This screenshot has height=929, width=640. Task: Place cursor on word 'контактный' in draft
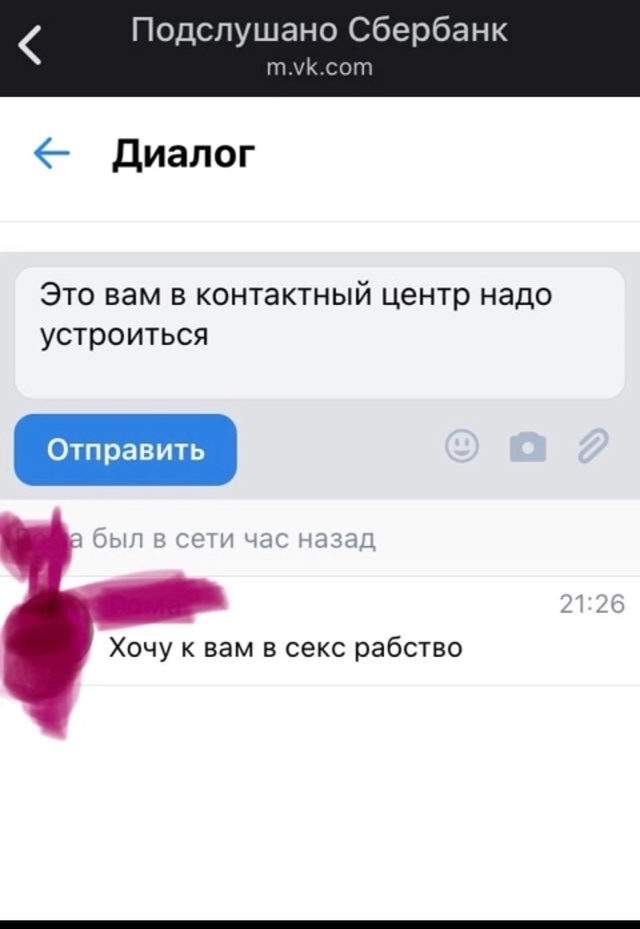[283, 294]
